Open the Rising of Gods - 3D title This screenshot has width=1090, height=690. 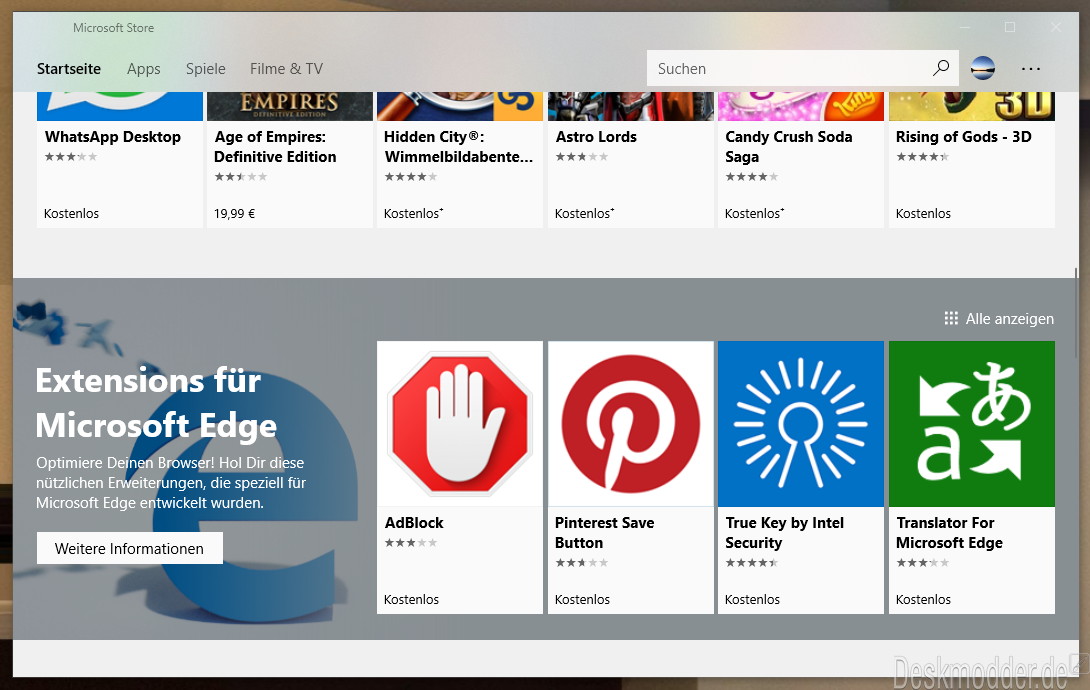[963, 137]
